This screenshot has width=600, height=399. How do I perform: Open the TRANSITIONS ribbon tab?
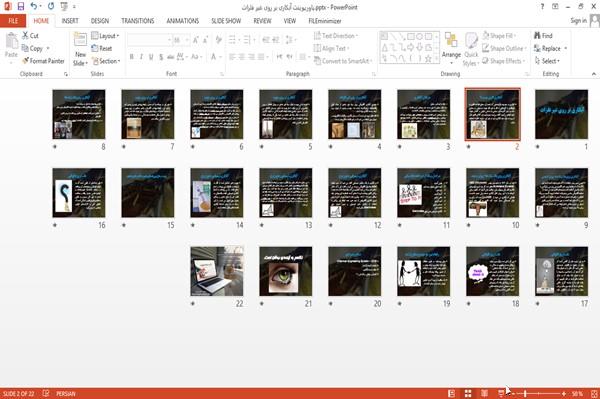click(138, 21)
